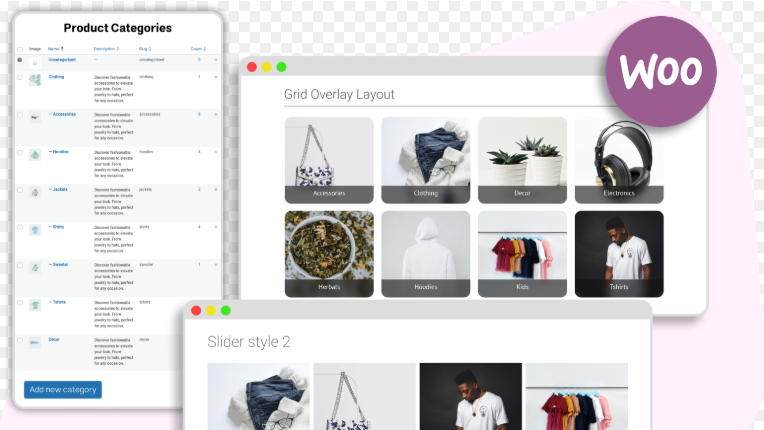Click the handbag slide in Slider style 2

tap(364, 396)
